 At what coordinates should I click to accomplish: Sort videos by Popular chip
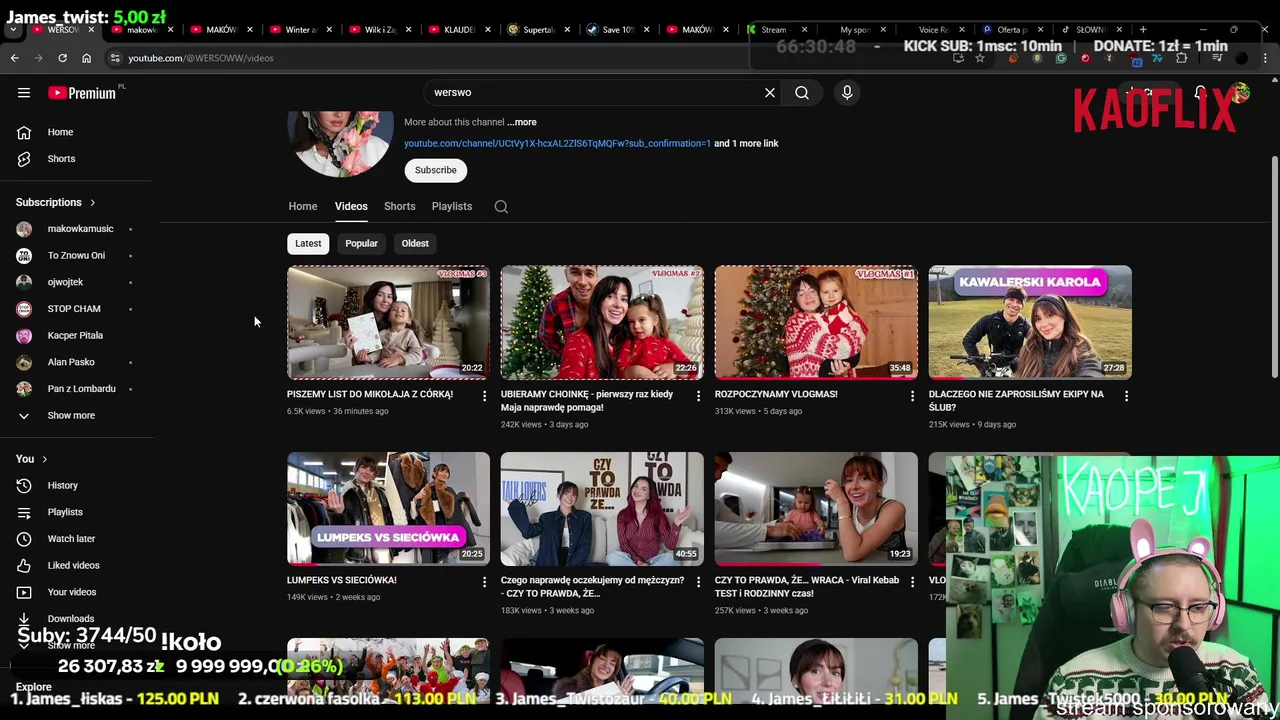pos(362,243)
